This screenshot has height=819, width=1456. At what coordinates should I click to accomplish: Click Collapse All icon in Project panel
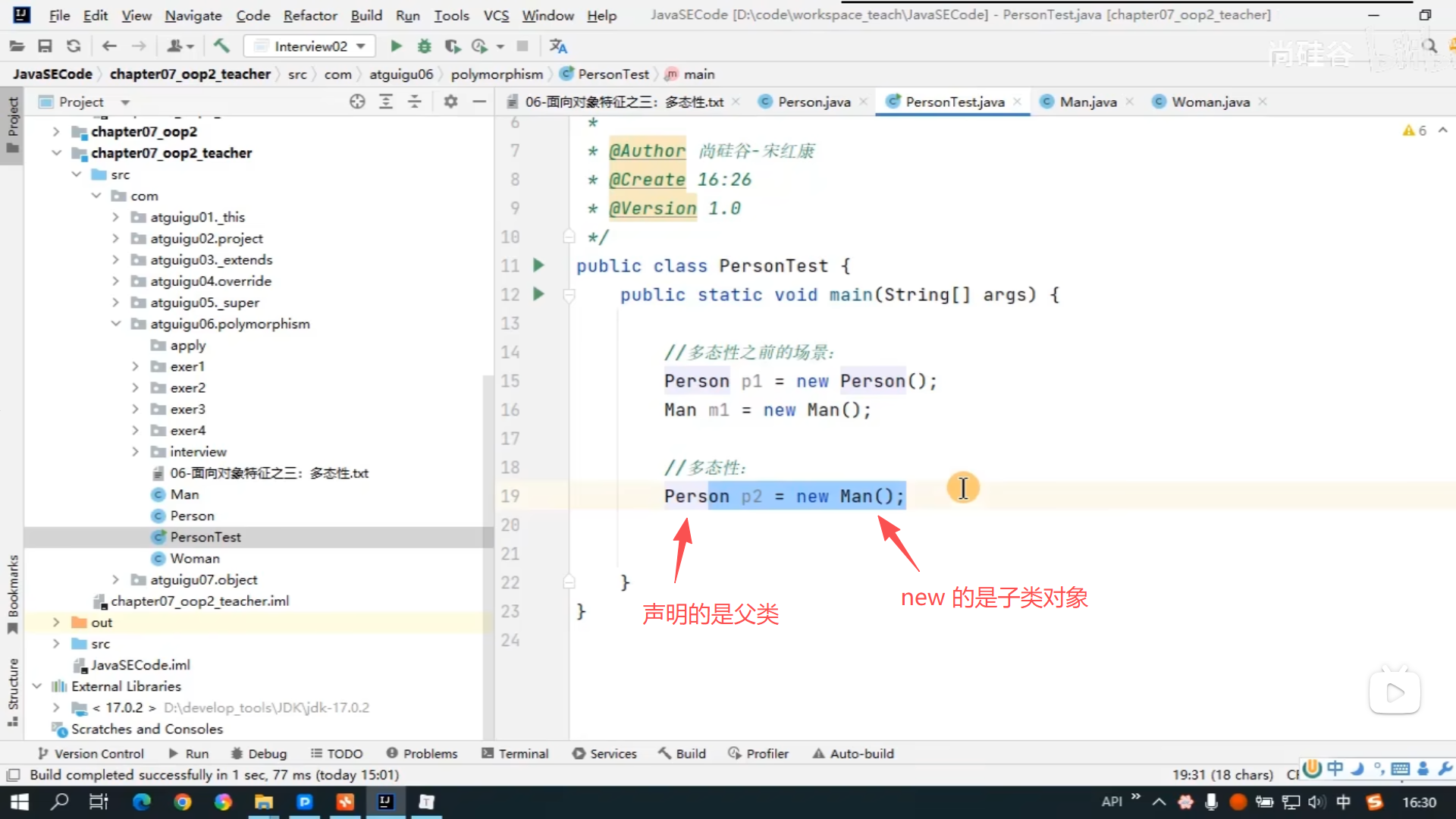[415, 102]
